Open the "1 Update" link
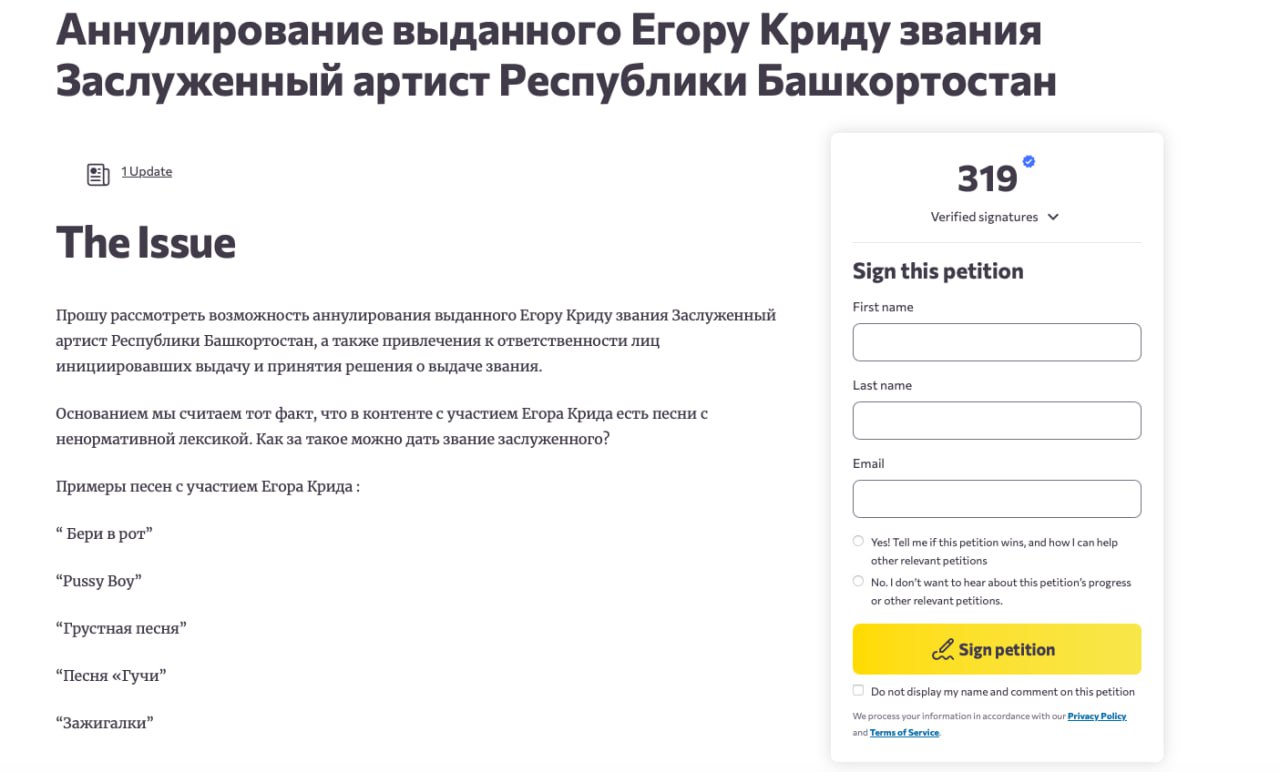This screenshot has height=772, width=1280. pos(147,172)
